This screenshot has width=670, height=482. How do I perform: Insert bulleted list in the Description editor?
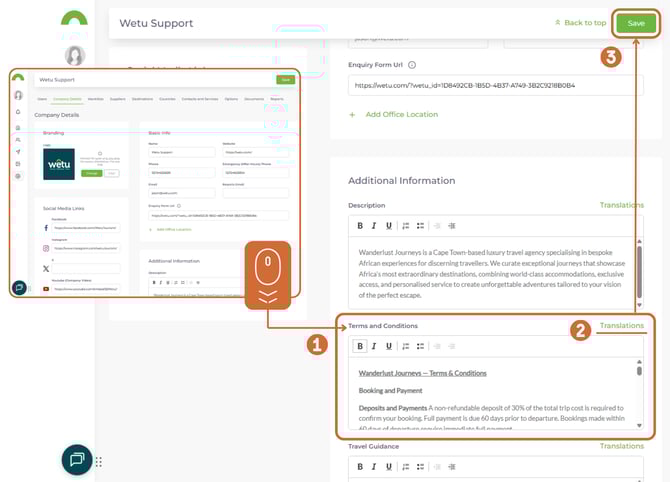pyautogui.click(x=420, y=226)
